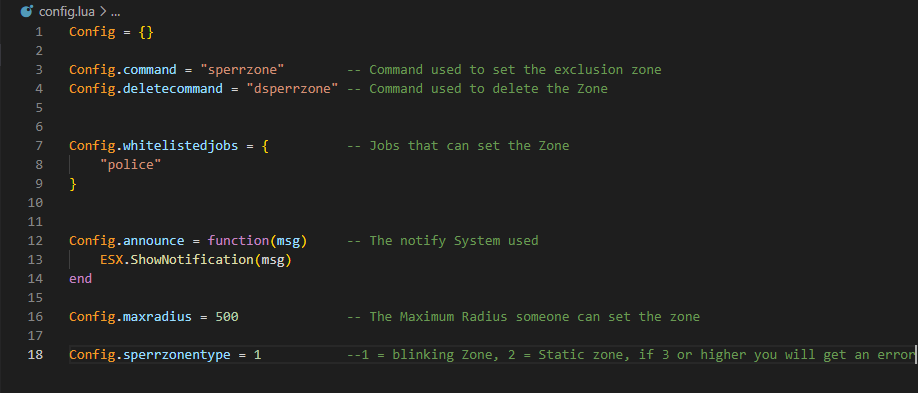Click the maxradius value 500
The width and height of the screenshot is (918, 393).
click(227, 317)
